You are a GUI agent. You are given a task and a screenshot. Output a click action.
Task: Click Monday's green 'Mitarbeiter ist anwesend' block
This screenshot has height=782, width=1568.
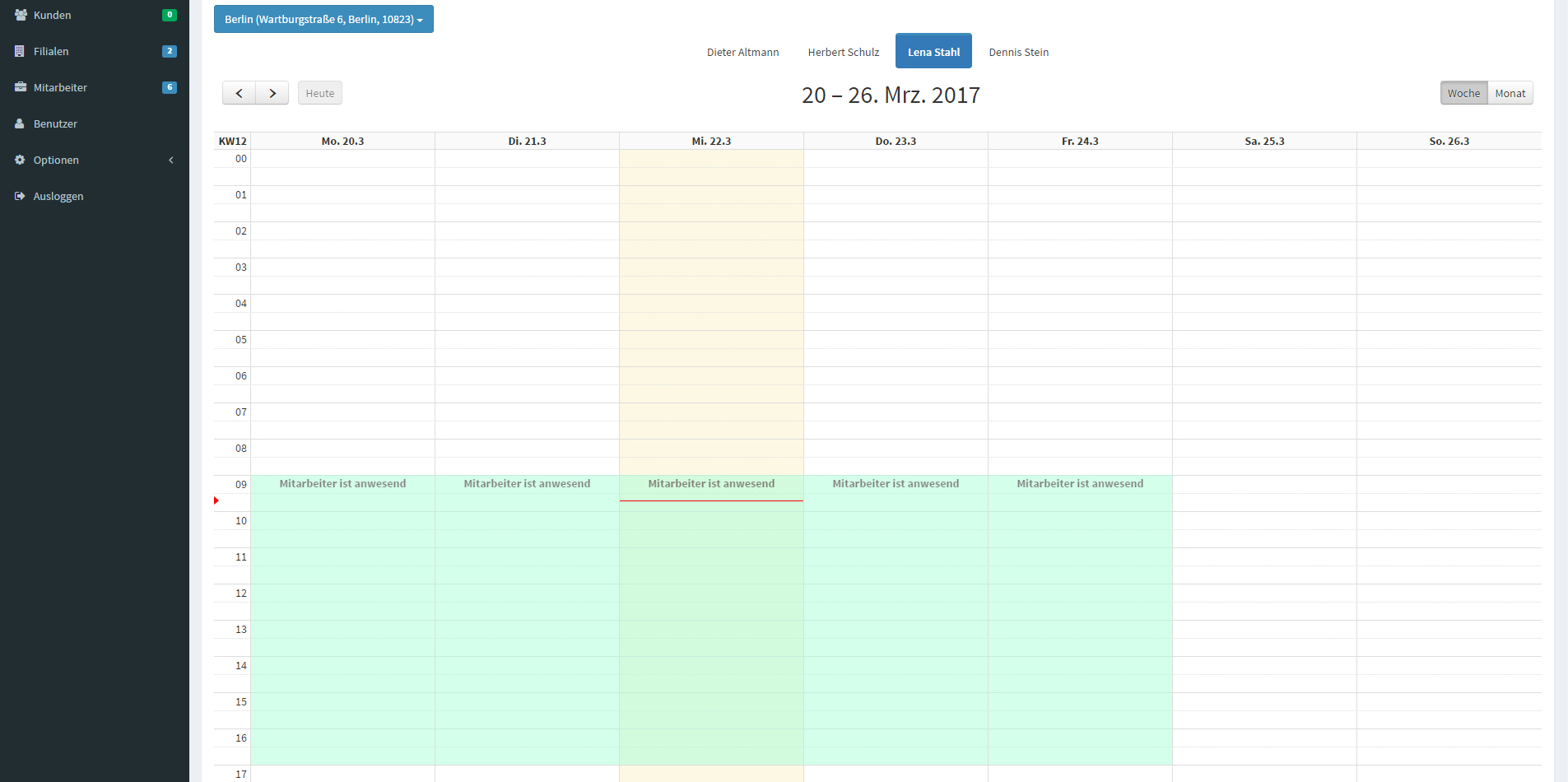[342, 617]
